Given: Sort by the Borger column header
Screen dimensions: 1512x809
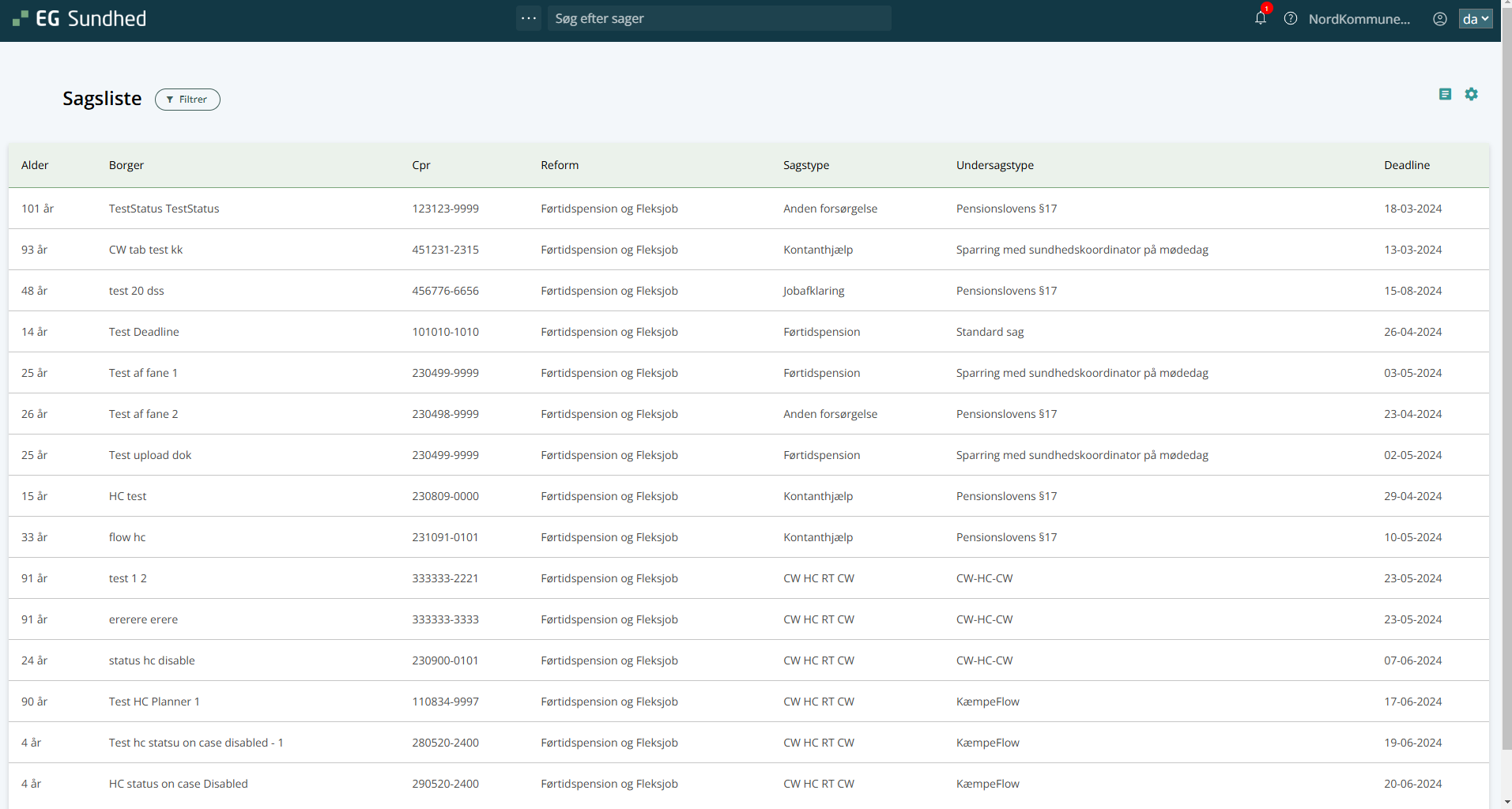Looking at the screenshot, I should pos(126,165).
